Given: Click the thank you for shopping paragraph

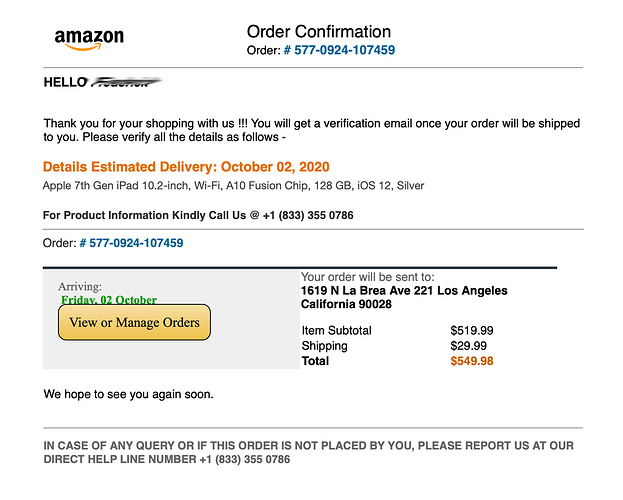Looking at the screenshot, I should [312, 130].
